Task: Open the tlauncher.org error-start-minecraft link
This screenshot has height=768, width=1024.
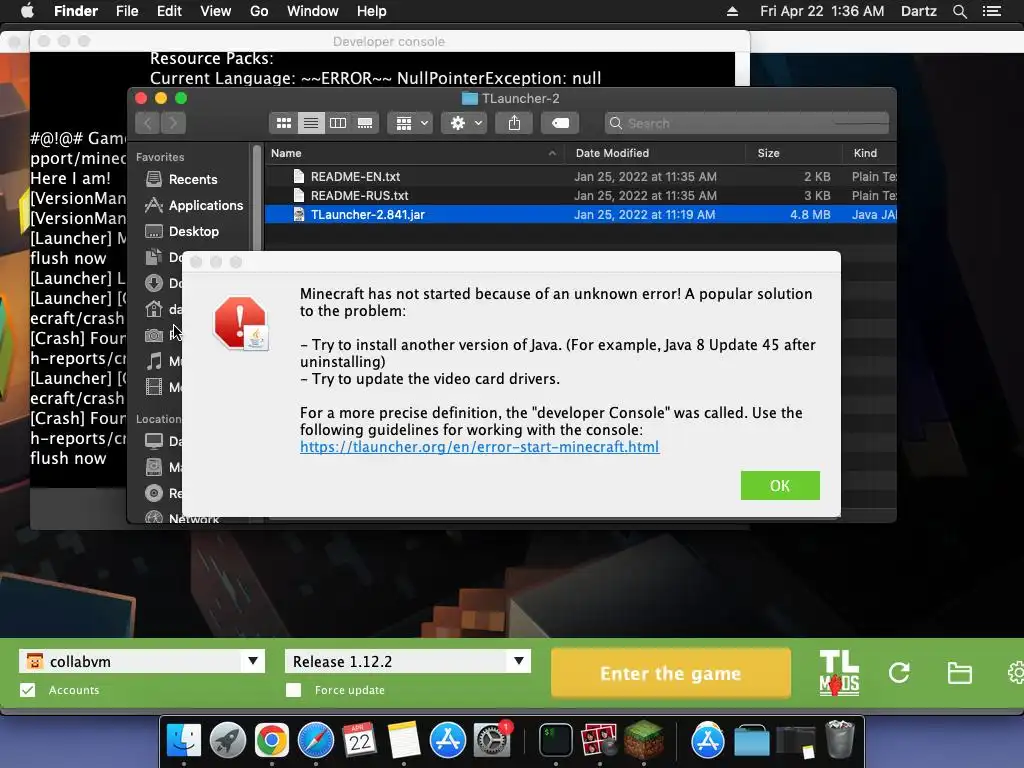Action: click(479, 447)
